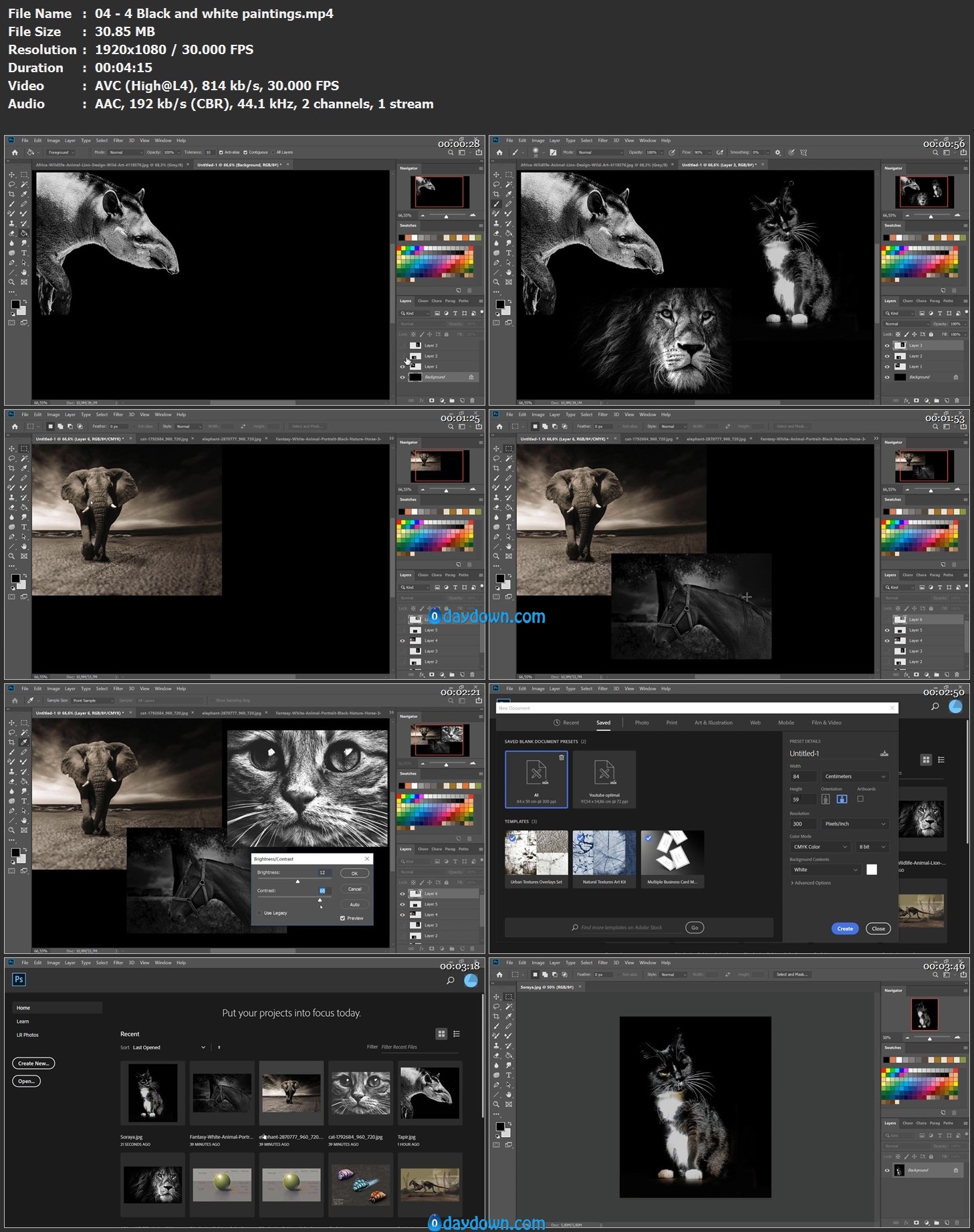Uncheck Preview in the Brightness/Contrast dialog
The height and width of the screenshot is (1232, 974).
tap(342, 918)
